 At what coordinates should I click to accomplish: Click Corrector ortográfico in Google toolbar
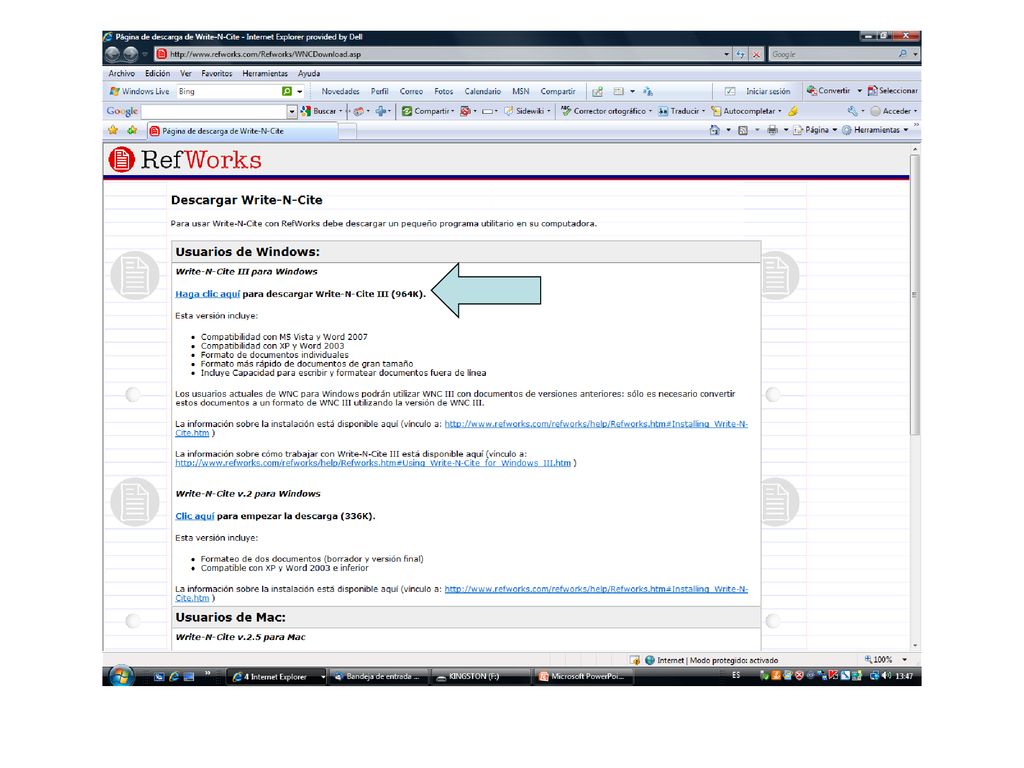[x=606, y=111]
